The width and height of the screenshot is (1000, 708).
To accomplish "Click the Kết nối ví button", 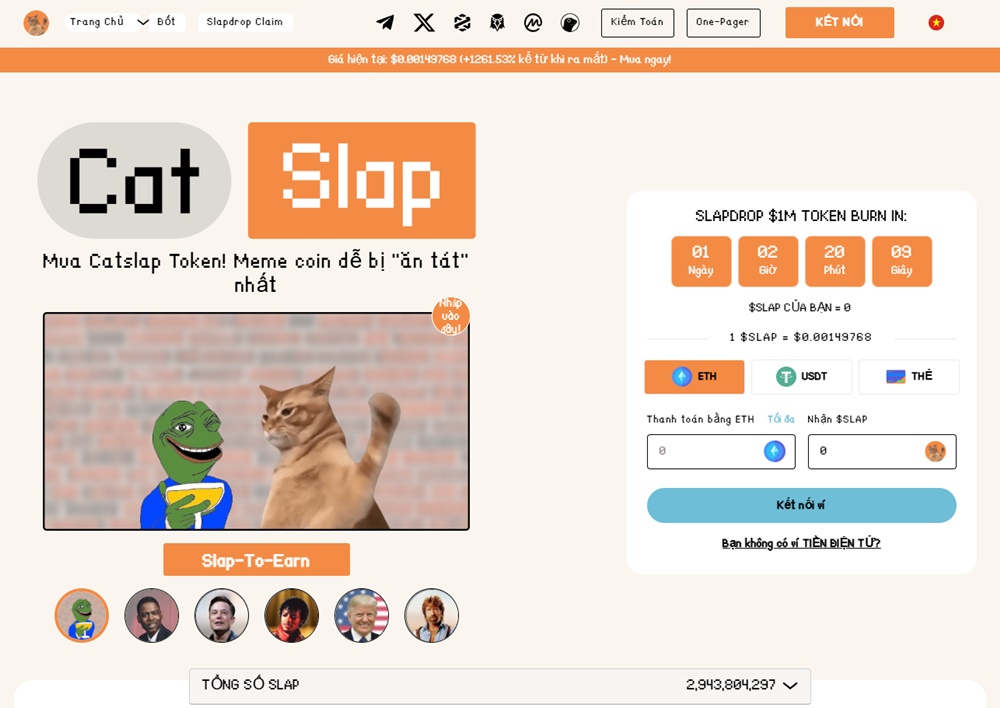I will pos(802,505).
